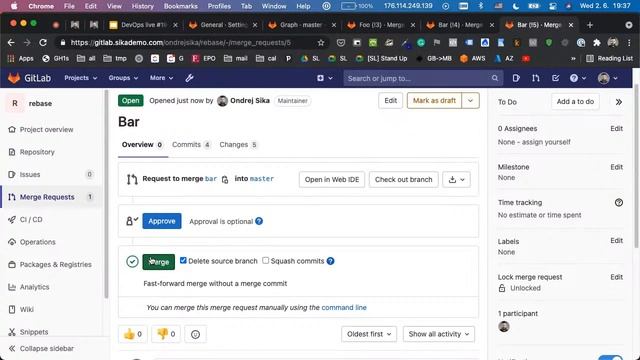Click the thumbs down reaction
Image resolution: width=640 pixels, height=360 pixels.
(x=166, y=334)
